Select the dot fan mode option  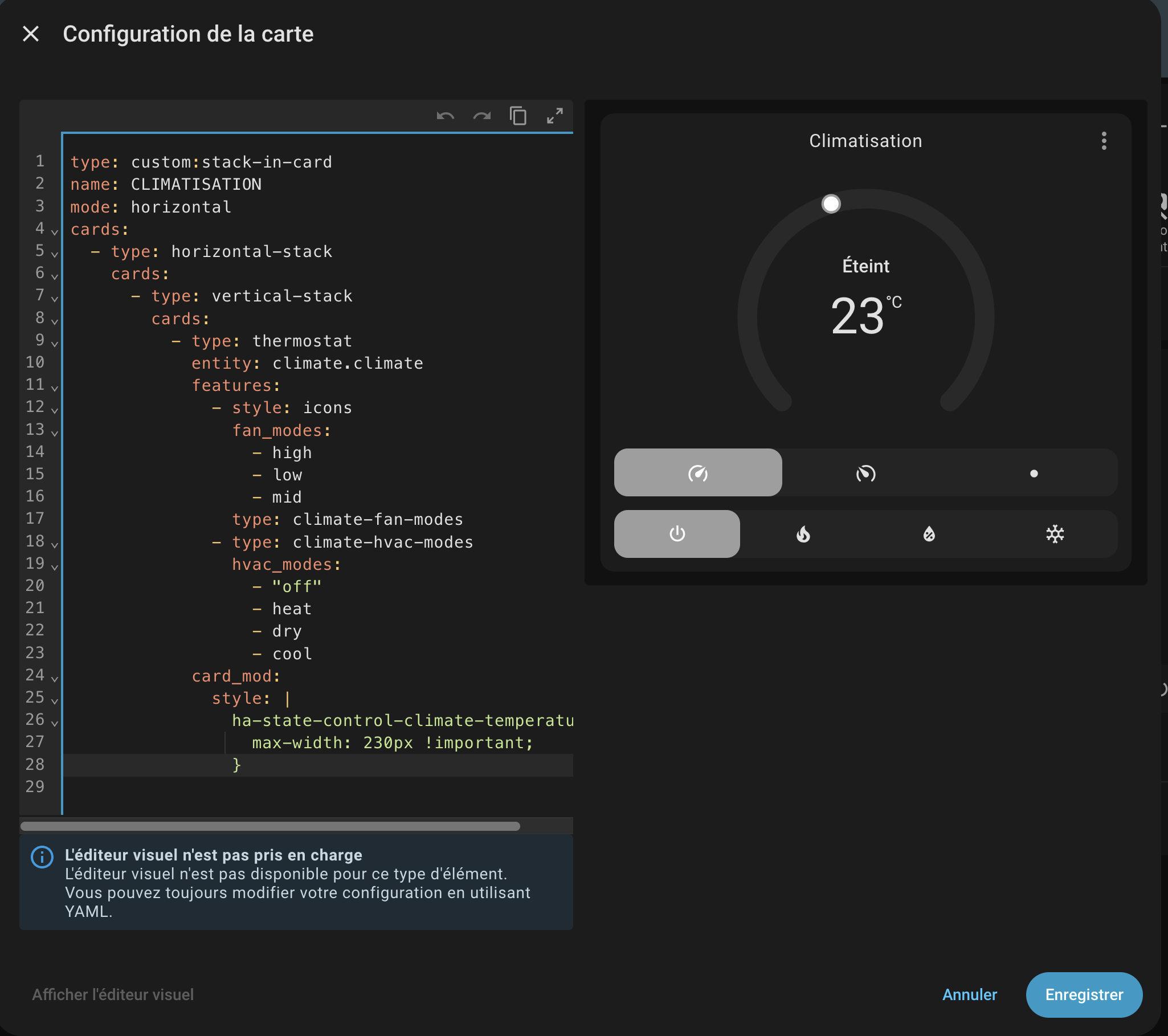pyautogui.click(x=1033, y=473)
